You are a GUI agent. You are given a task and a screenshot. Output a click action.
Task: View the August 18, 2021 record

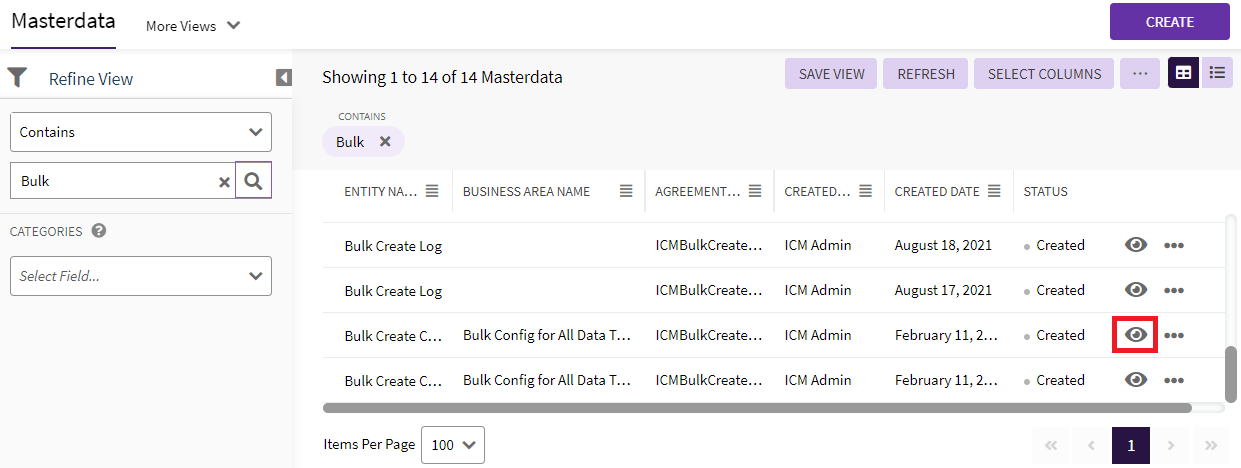tap(1135, 245)
